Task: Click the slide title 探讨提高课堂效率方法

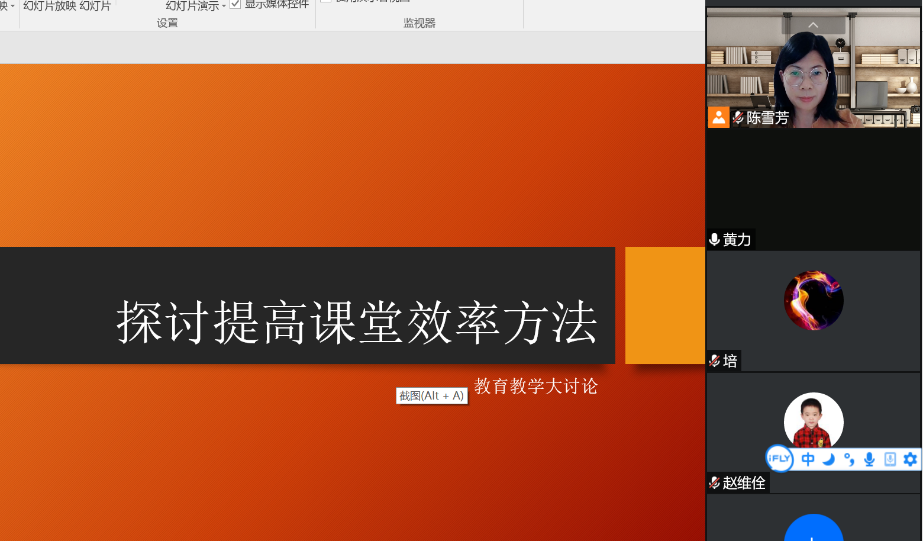Action: pyautogui.click(x=357, y=322)
